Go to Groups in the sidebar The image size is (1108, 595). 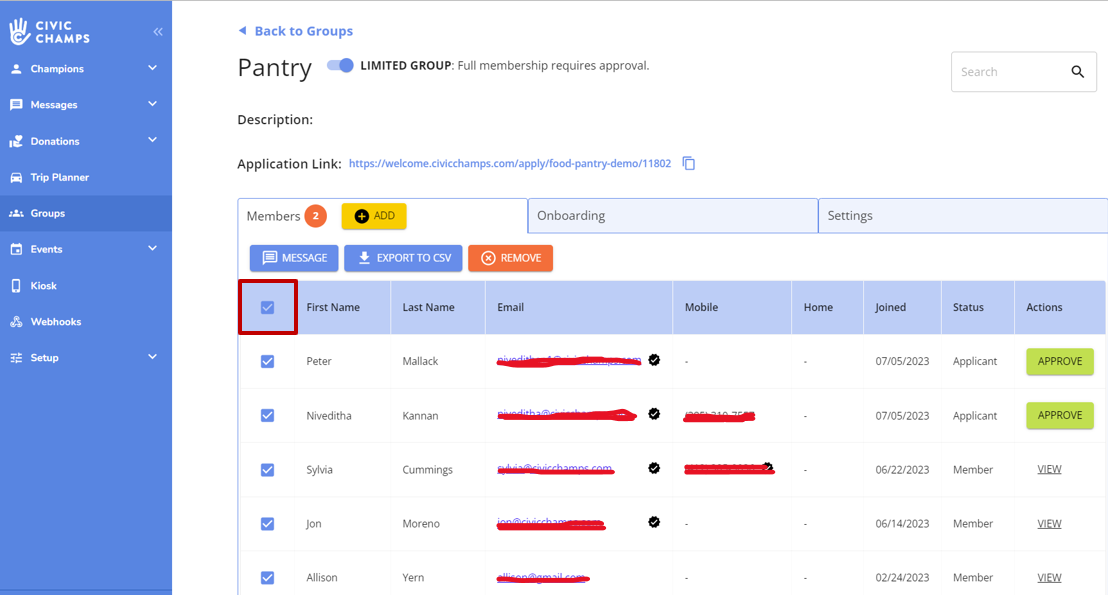tap(47, 213)
